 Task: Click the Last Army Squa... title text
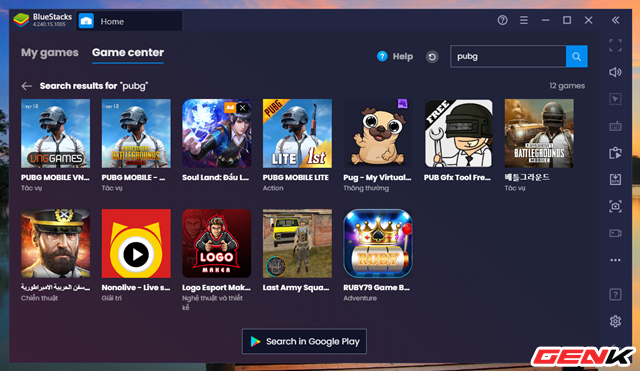coord(296,288)
